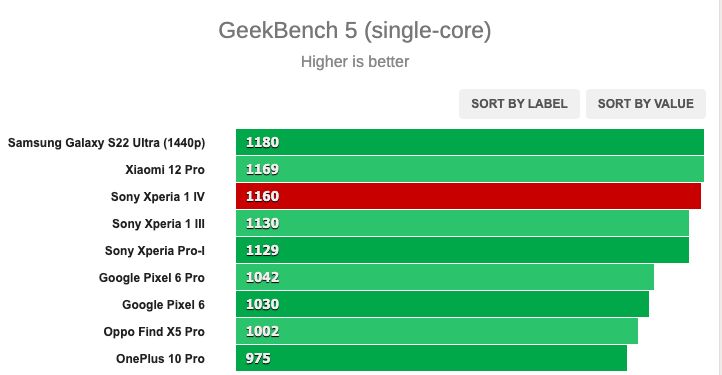Click the SORT BY VALUE button
The width and height of the screenshot is (722, 375).
tap(646, 104)
